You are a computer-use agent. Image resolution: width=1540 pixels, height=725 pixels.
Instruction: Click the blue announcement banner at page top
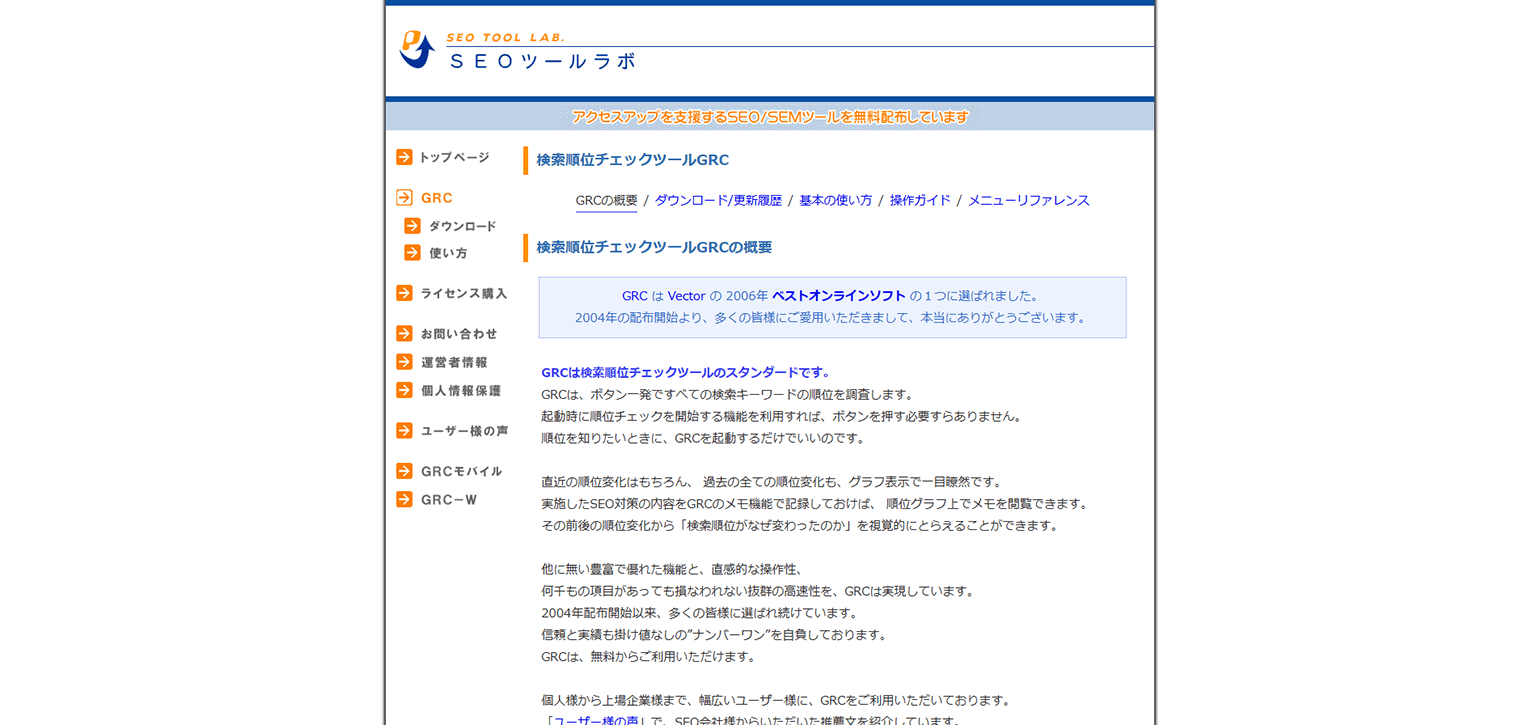coord(770,116)
